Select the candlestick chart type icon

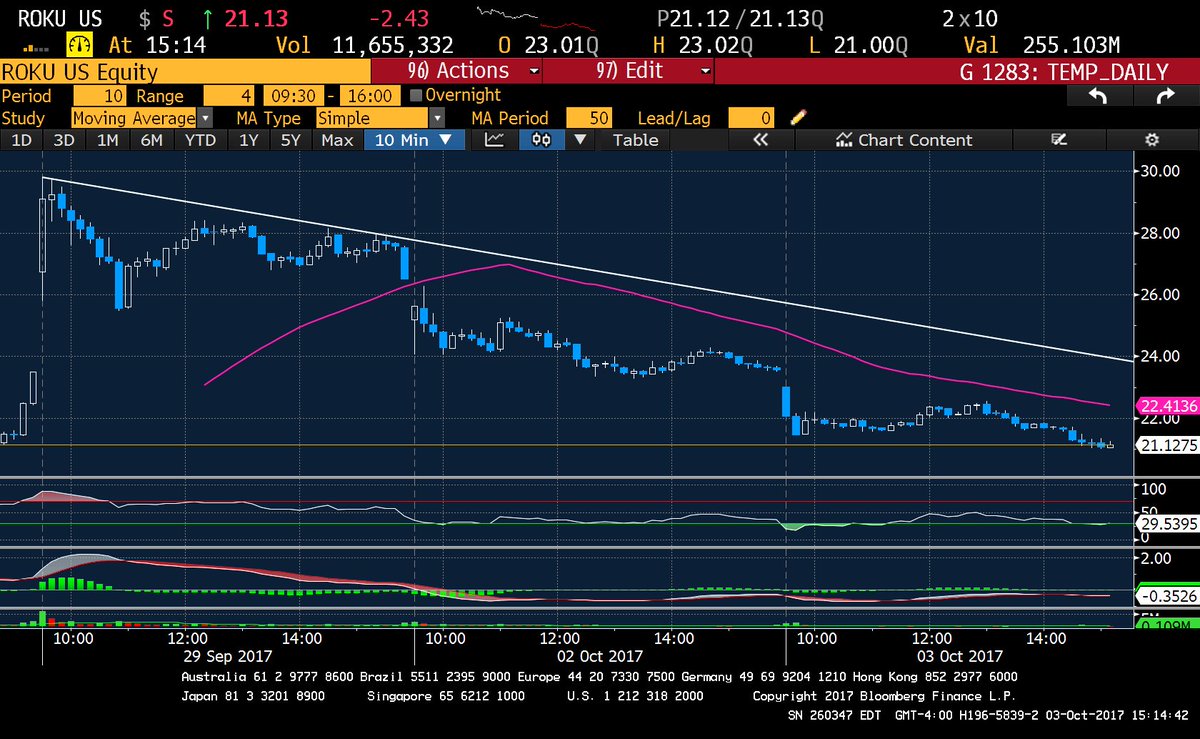542,140
